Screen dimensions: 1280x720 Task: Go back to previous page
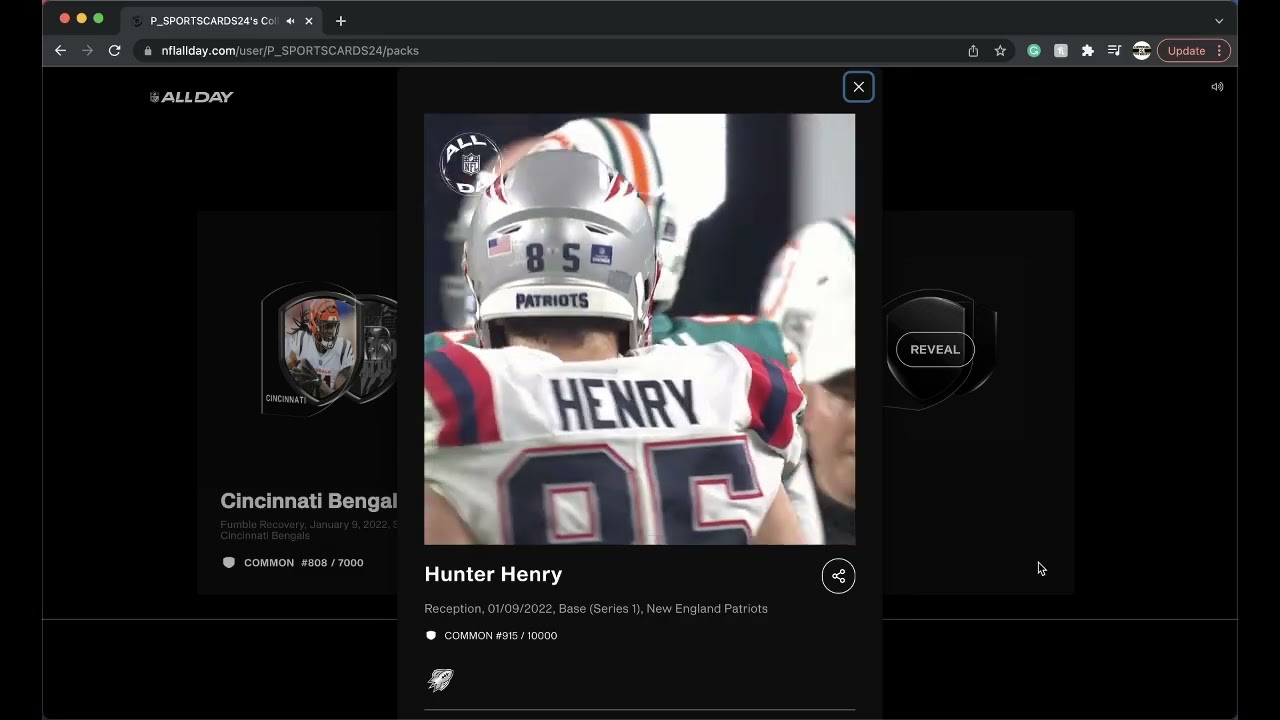point(60,50)
